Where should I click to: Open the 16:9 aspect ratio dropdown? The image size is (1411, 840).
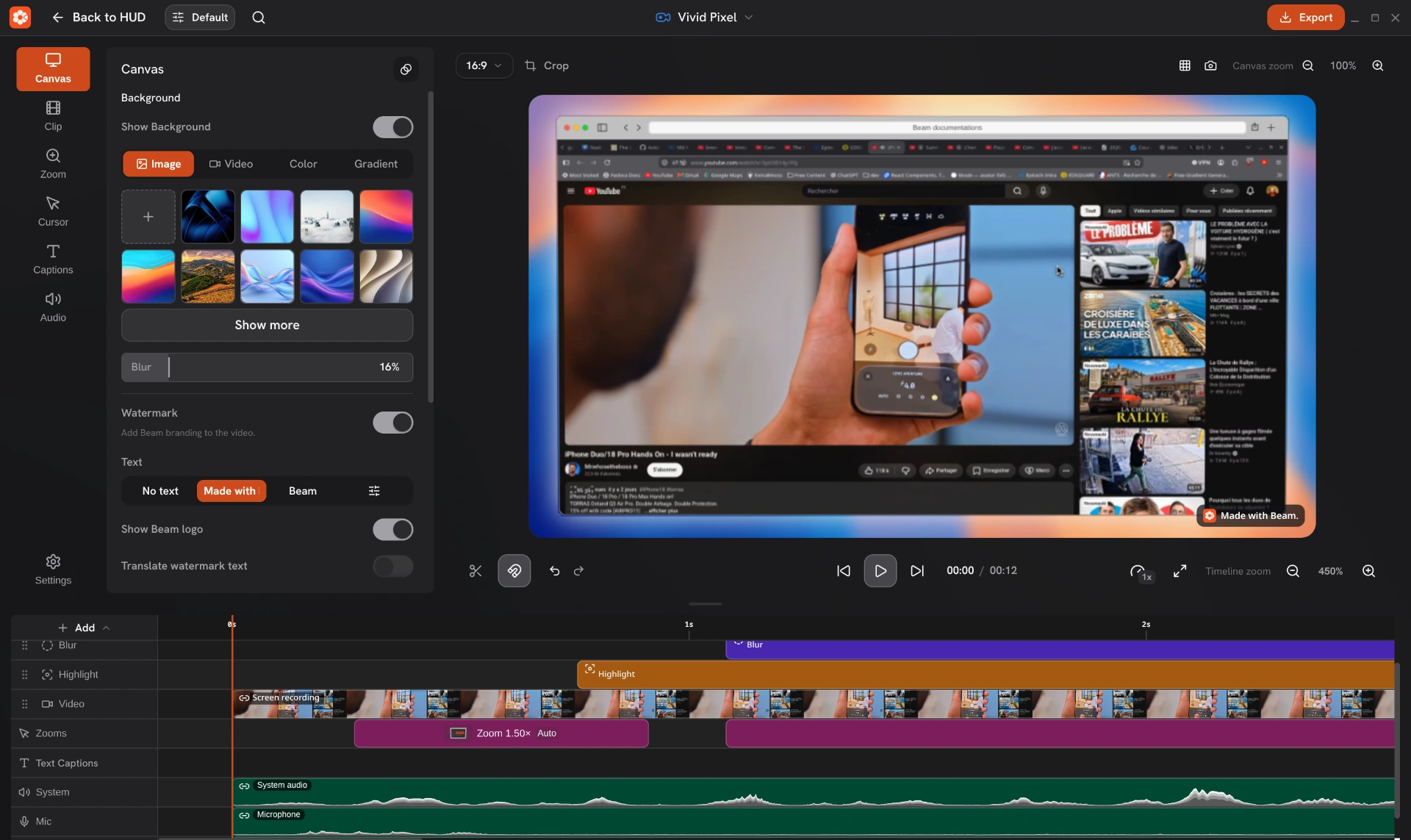tap(484, 65)
